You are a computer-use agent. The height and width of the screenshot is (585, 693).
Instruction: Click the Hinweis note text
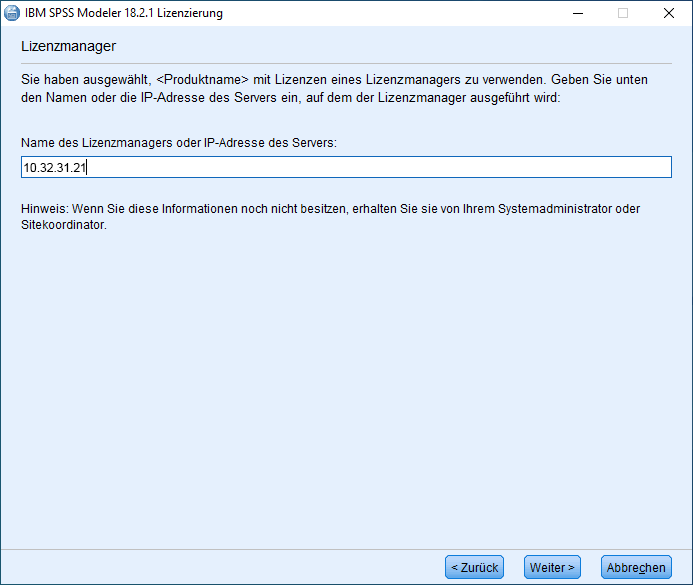[x=331, y=217]
